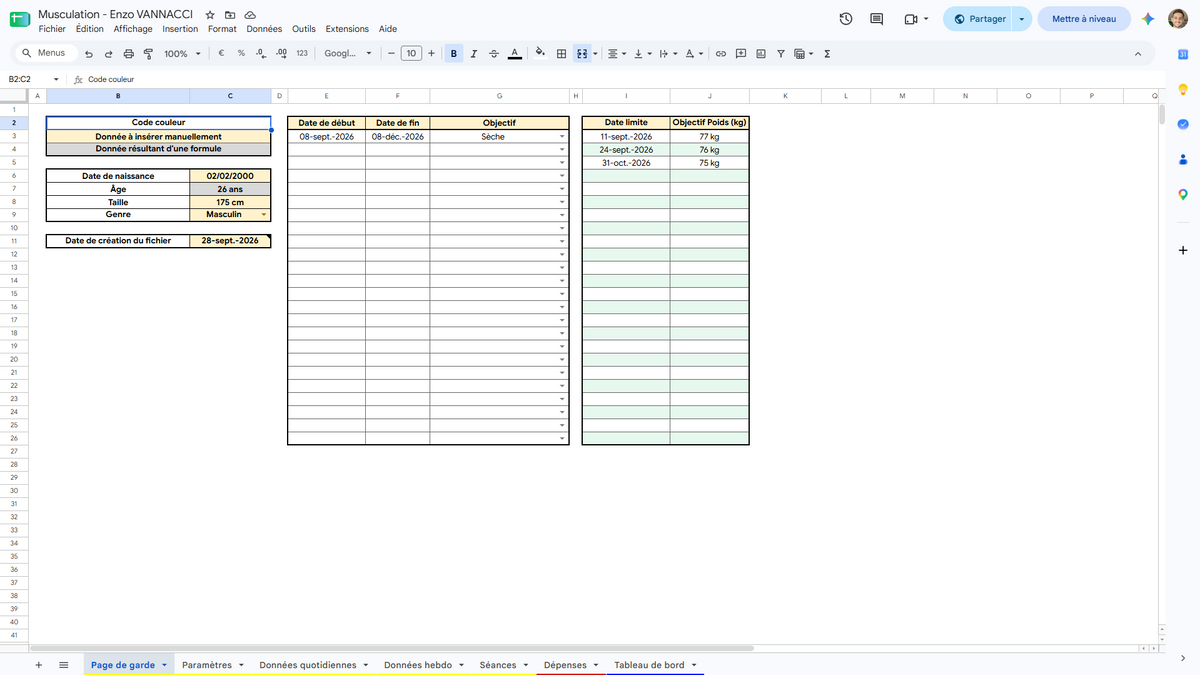The height and width of the screenshot is (675, 1200).
Task: Show the all sheets list
Action: click(63, 665)
